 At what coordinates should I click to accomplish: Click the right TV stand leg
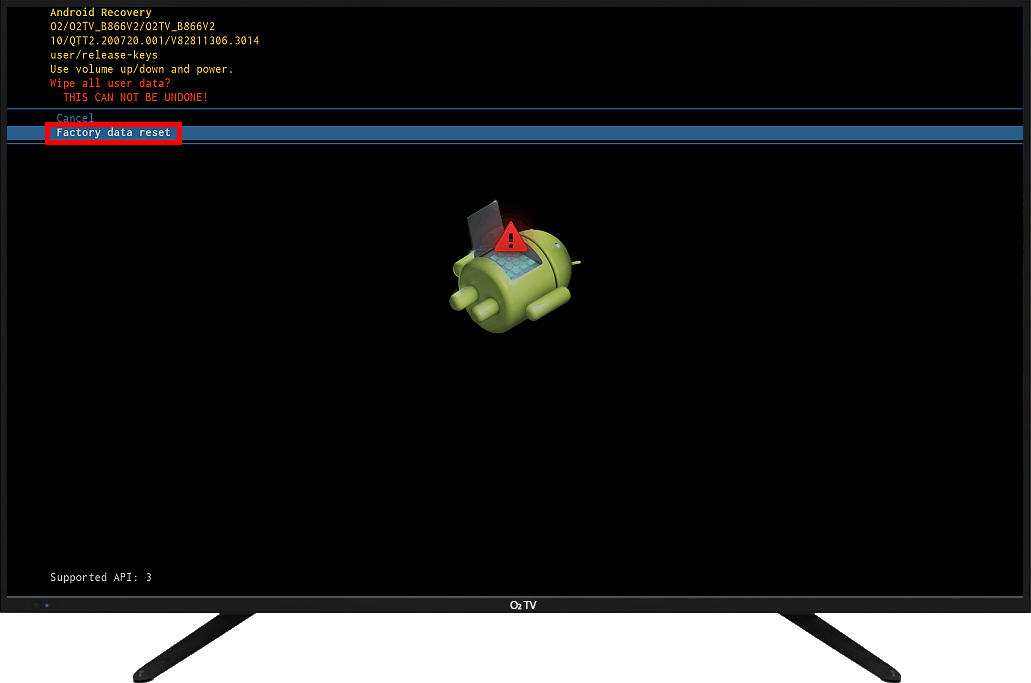pos(838,645)
